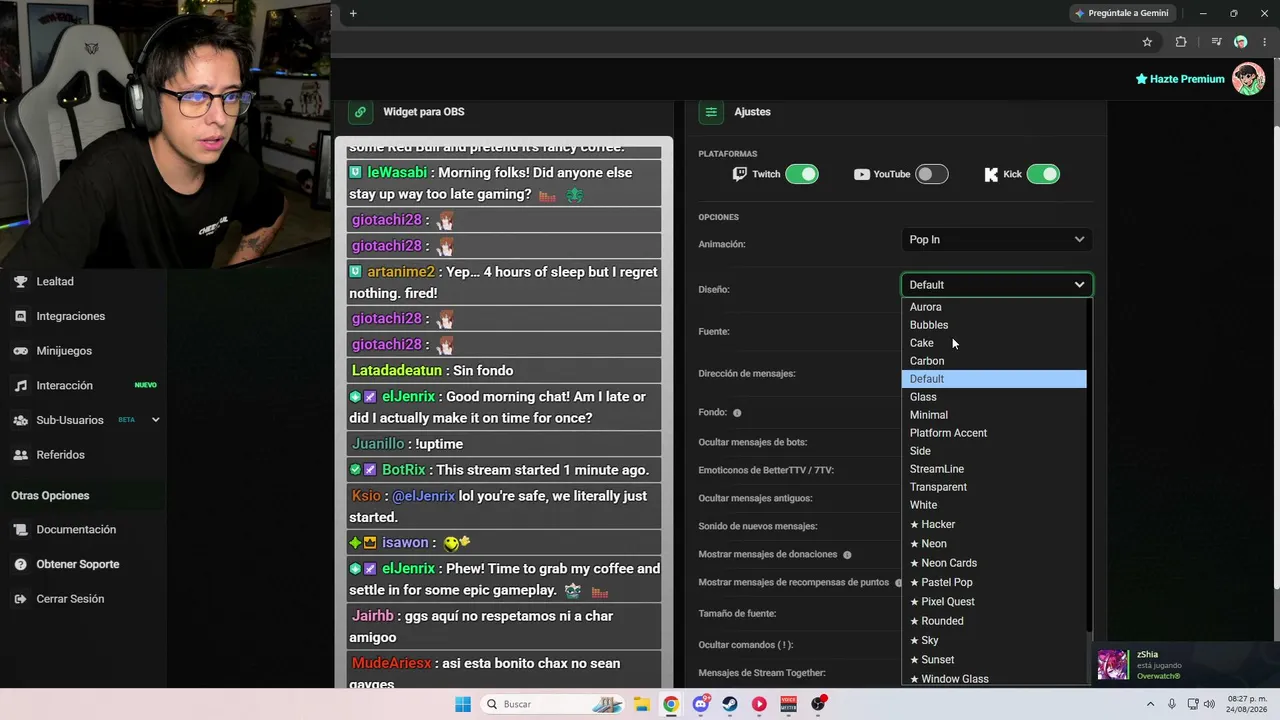Disable the Twitch platform toggle
Viewport: 1280px width, 720px height.
tap(802, 174)
